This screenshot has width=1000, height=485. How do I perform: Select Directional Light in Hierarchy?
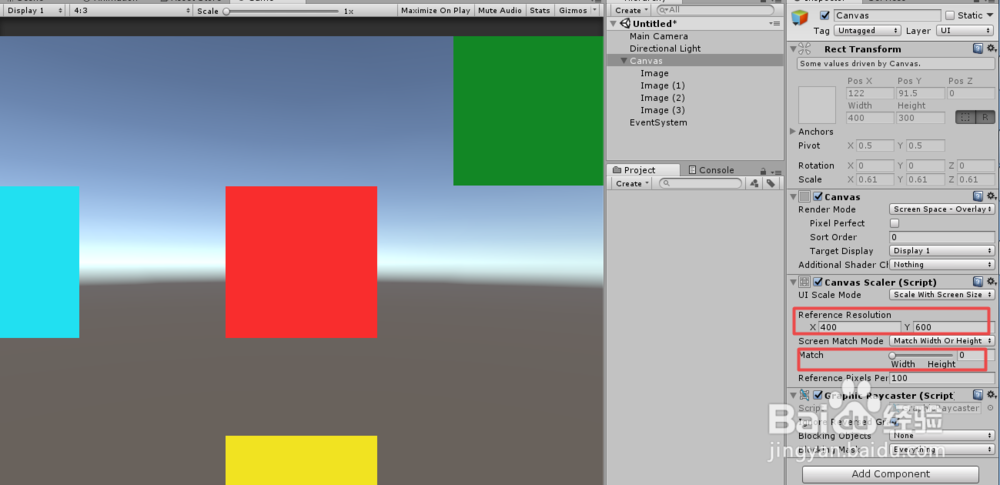665,48
